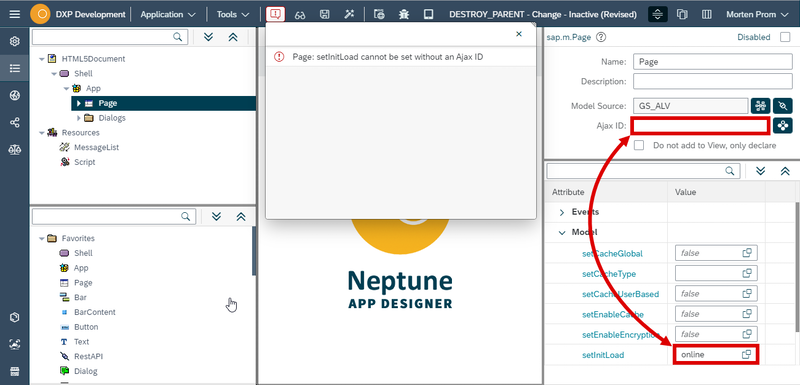Click the model source unlink icon button

click(783, 106)
